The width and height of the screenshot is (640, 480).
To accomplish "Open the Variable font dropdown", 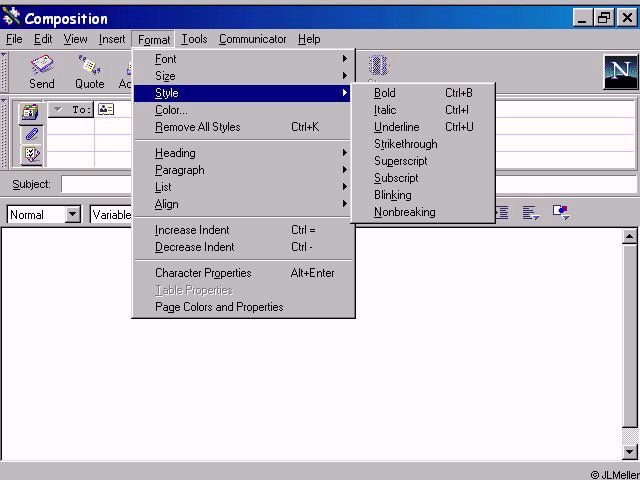I will [x=111, y=215].
